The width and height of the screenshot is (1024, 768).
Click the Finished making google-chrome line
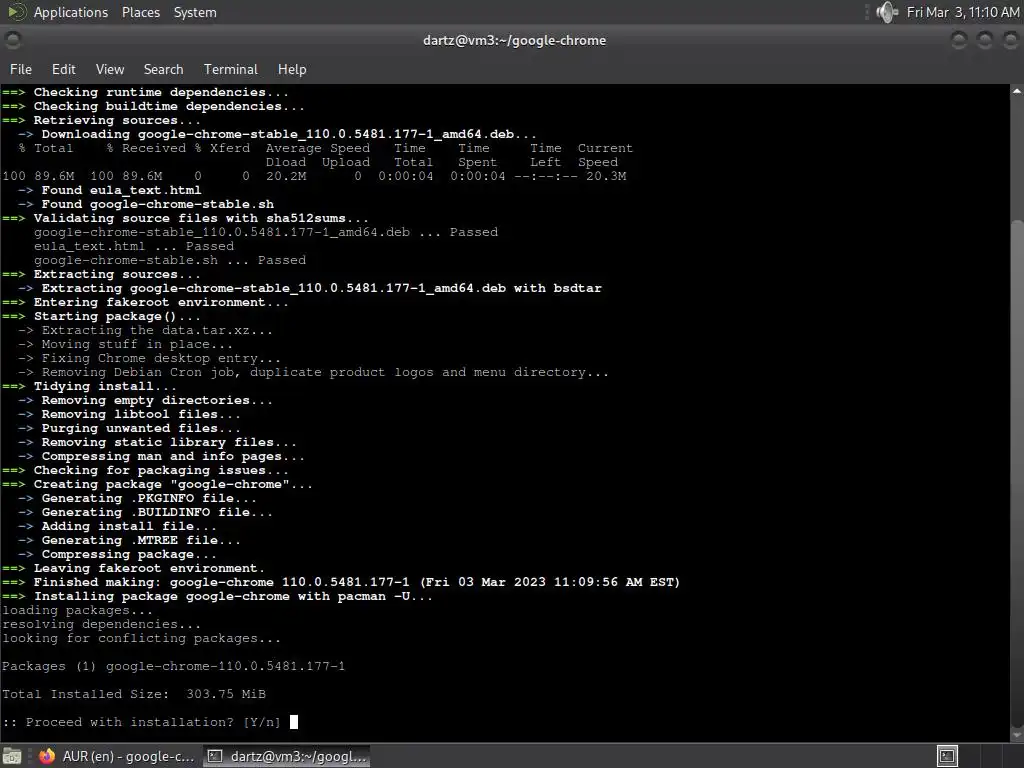tap(340, 582)
